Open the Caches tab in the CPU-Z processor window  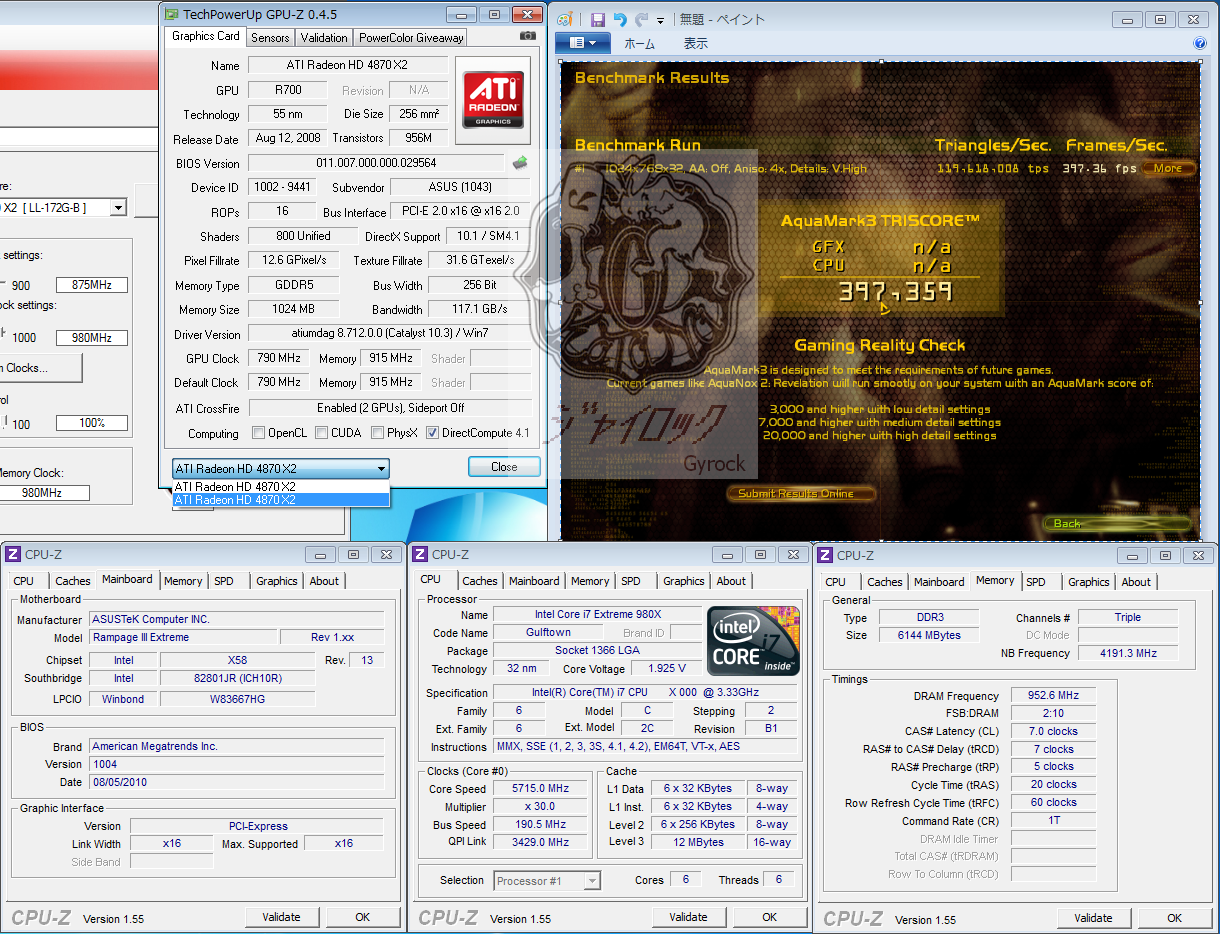[x=480, y=581]
